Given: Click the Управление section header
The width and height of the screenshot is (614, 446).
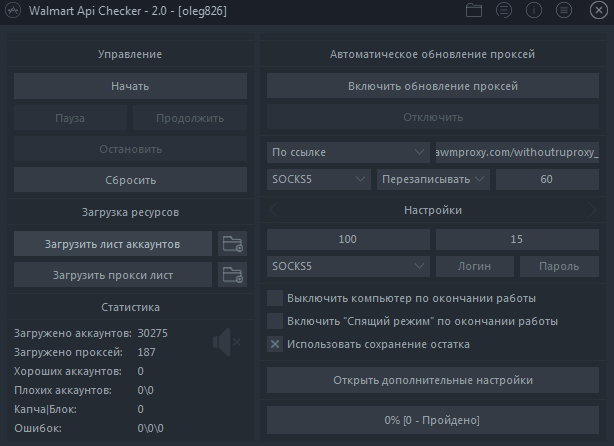Looking at the screenshot, I should [130, 54].
